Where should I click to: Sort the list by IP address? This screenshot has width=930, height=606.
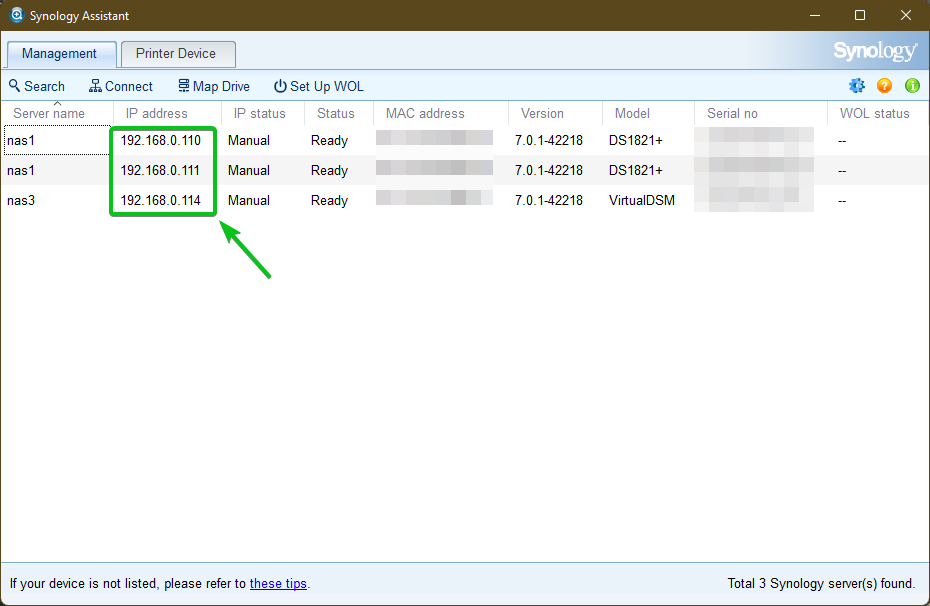pos(156,113)
